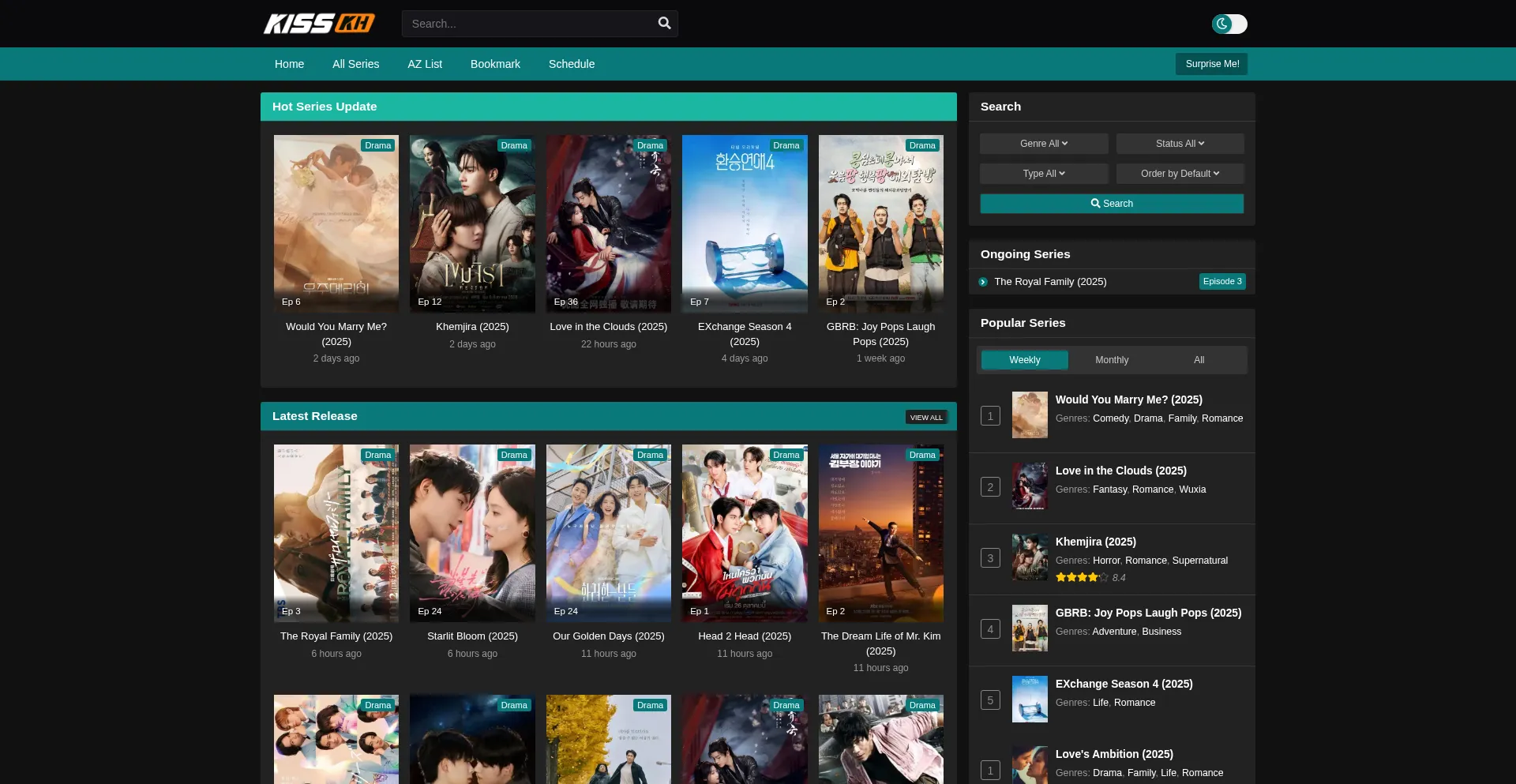Click inside the Search text field
The width and height of the screenshot is (1516, 784).
click(x=529, y=24)
